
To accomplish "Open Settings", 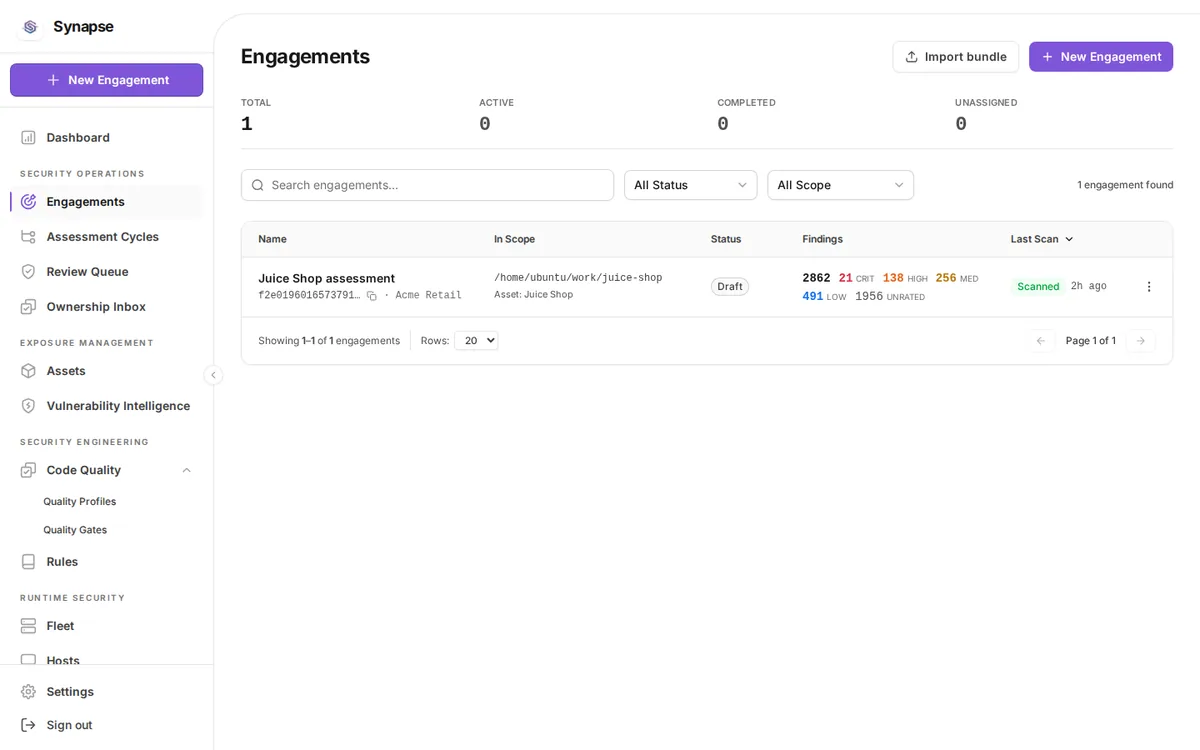I will 70,691.
